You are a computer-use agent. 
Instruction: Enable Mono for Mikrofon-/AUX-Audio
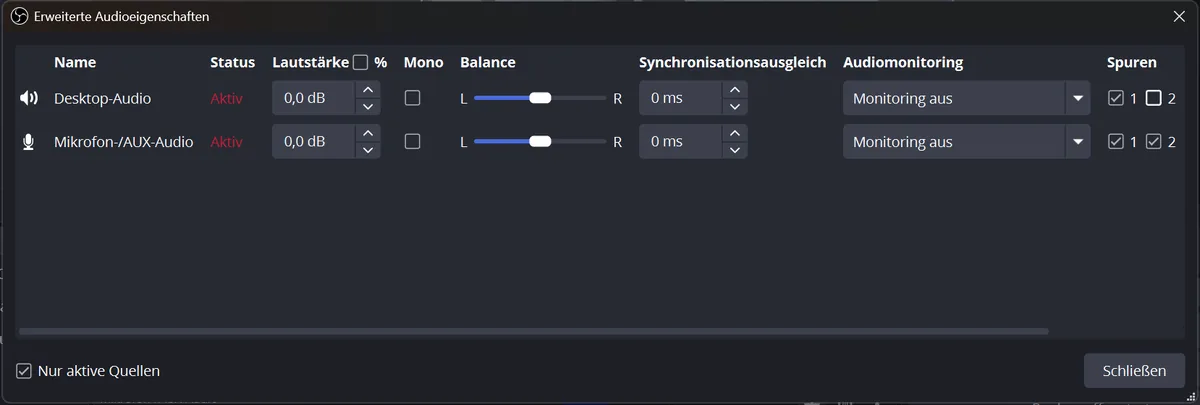pos(412,142)
